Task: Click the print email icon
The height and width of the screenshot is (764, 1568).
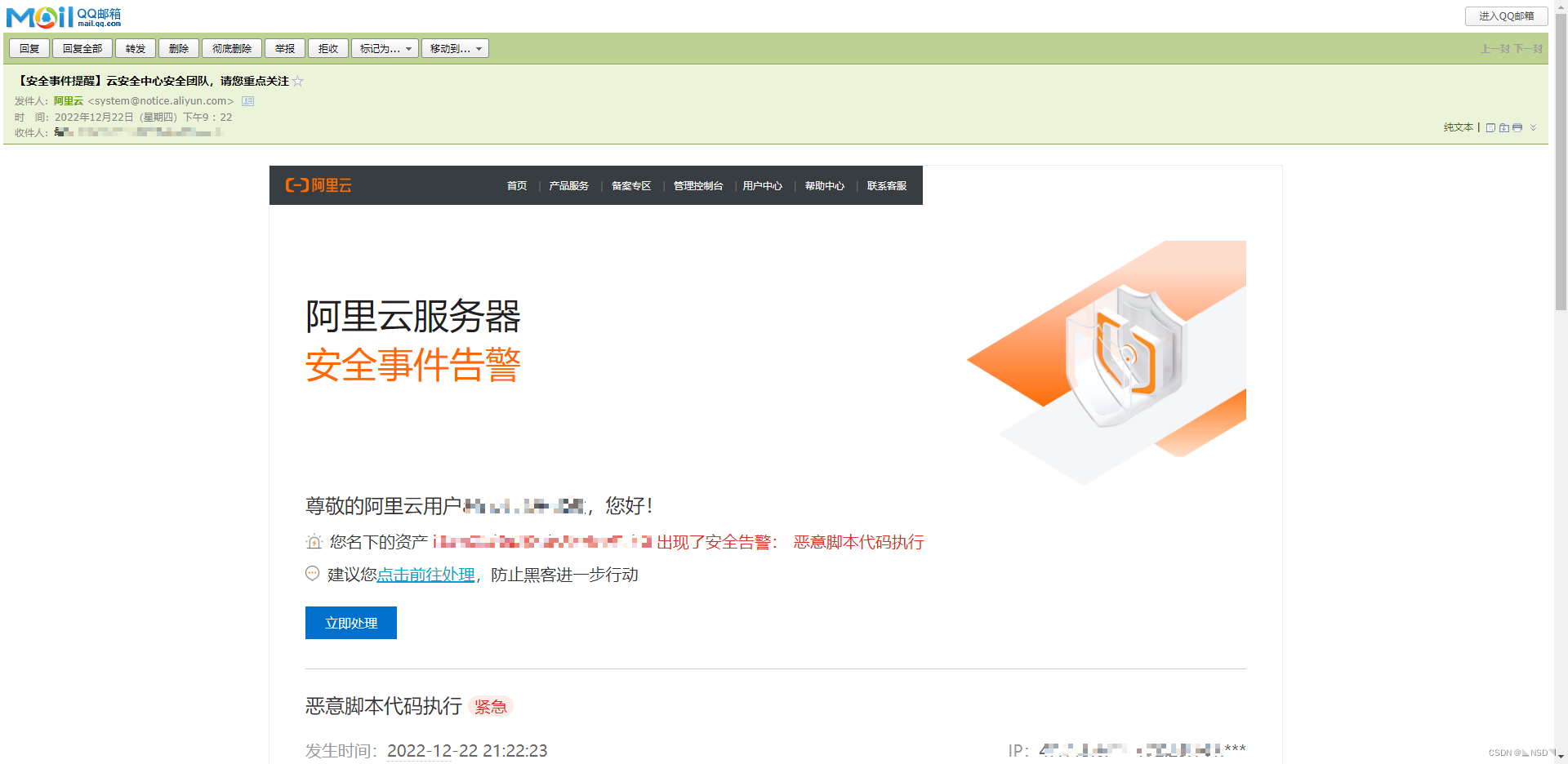Action: tap(1517, 128)
